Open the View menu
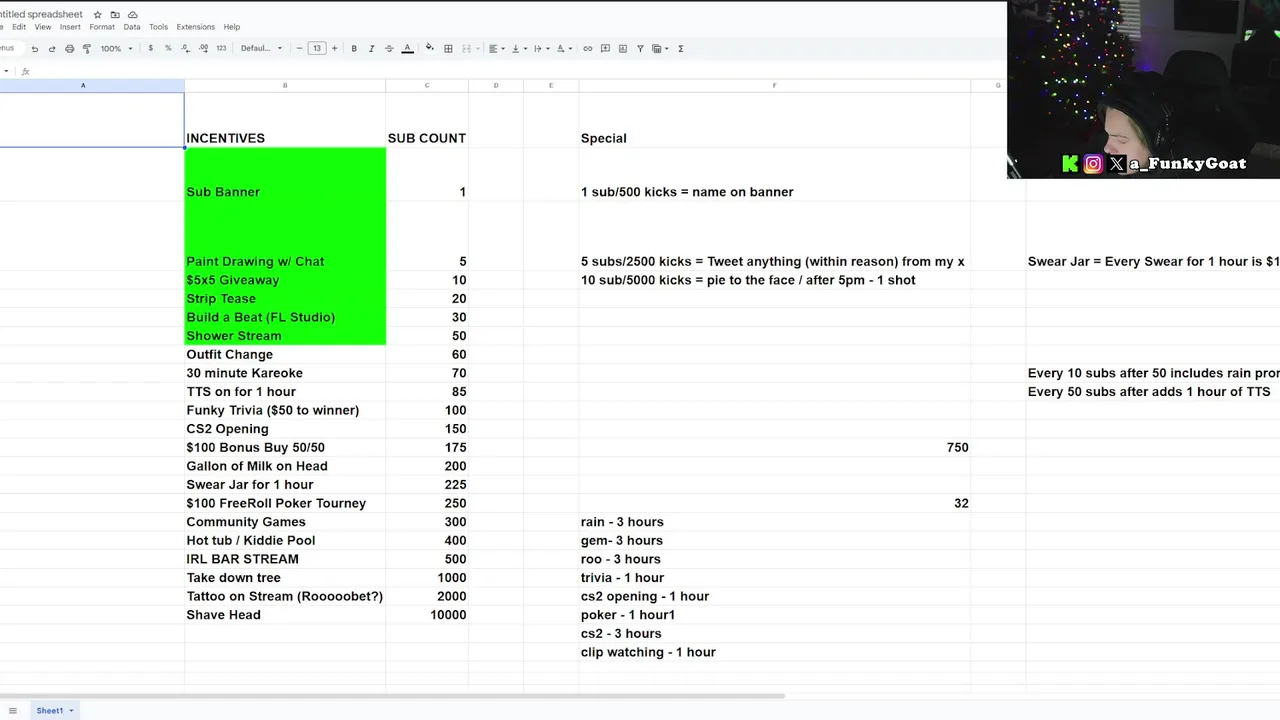Screen dimensions: 1280x720 point(43,27)
